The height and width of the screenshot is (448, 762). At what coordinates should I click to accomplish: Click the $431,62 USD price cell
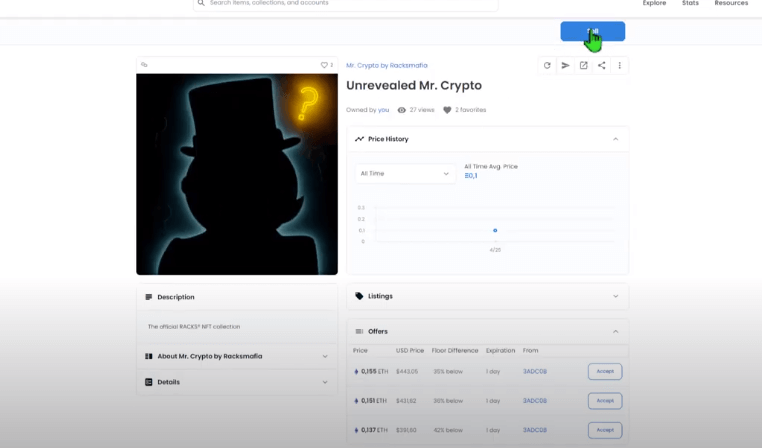click(406, 401)
